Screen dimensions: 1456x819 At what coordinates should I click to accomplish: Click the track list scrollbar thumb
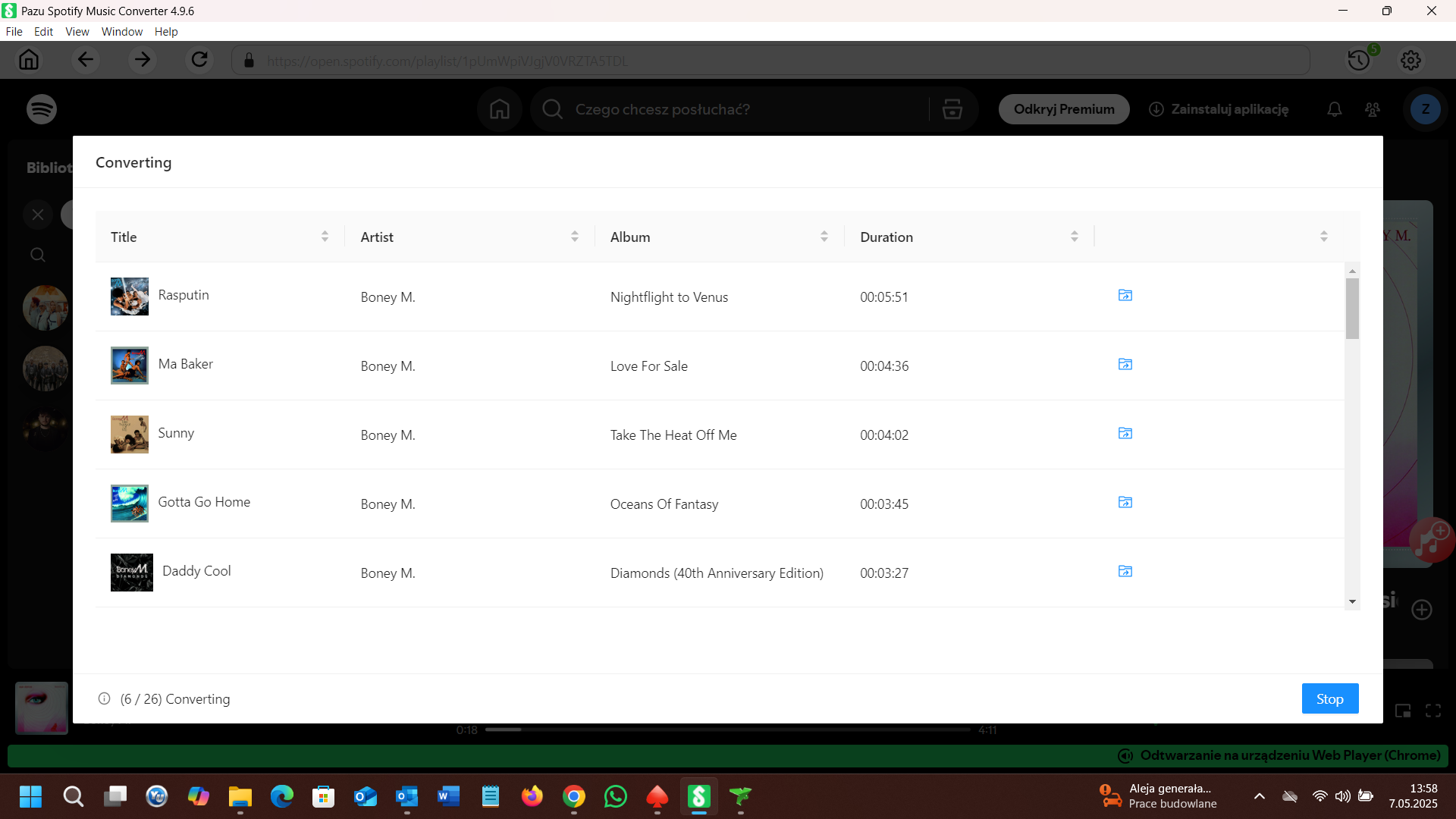tap(1352, 308)
